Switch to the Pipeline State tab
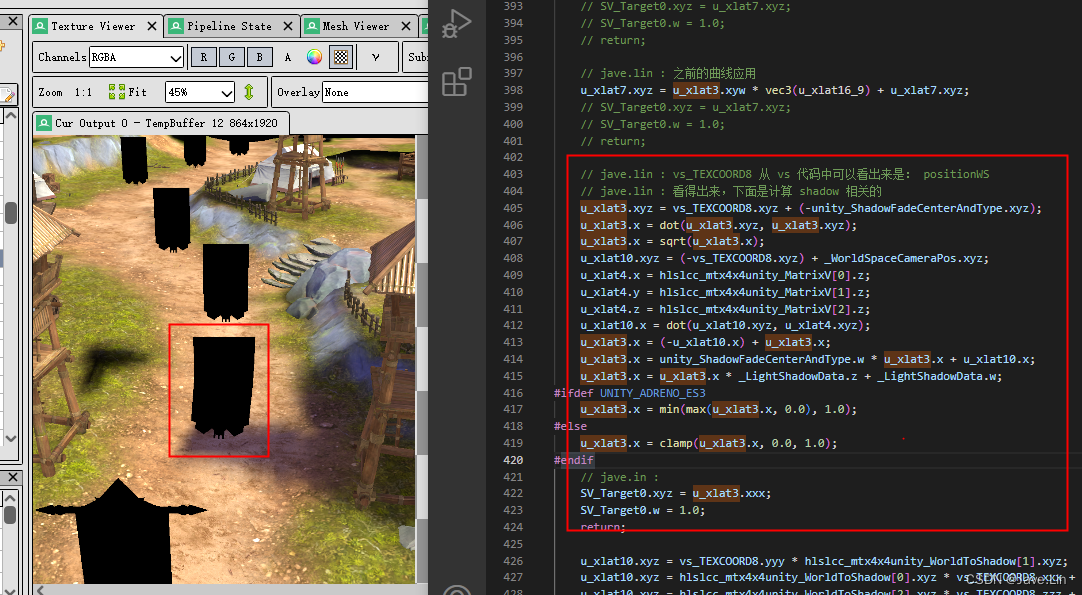 [228, 26]
